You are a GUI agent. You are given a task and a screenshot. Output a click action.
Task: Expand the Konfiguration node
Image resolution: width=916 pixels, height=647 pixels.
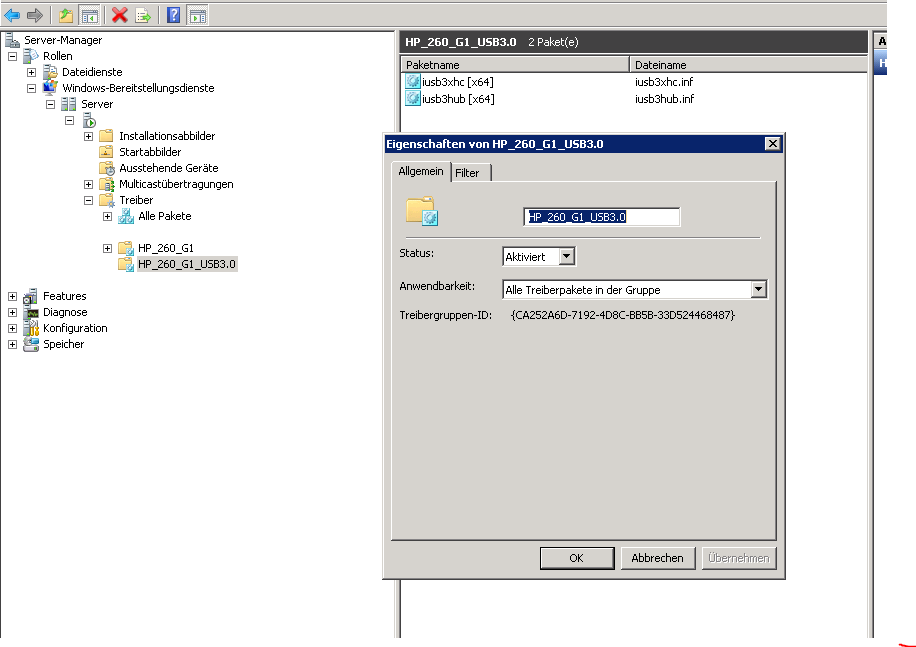12,329
